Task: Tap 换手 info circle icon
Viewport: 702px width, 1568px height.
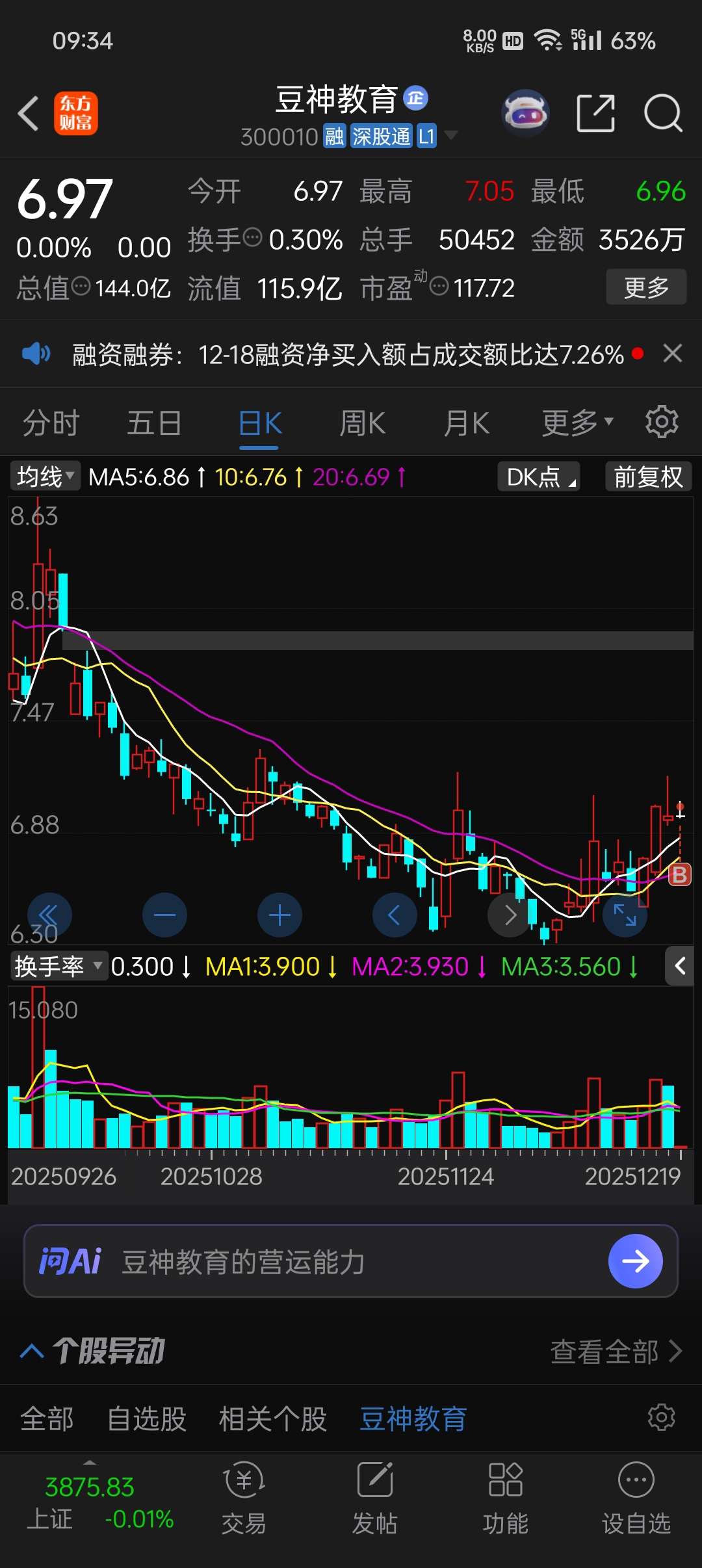Action: tap(252, 237)
